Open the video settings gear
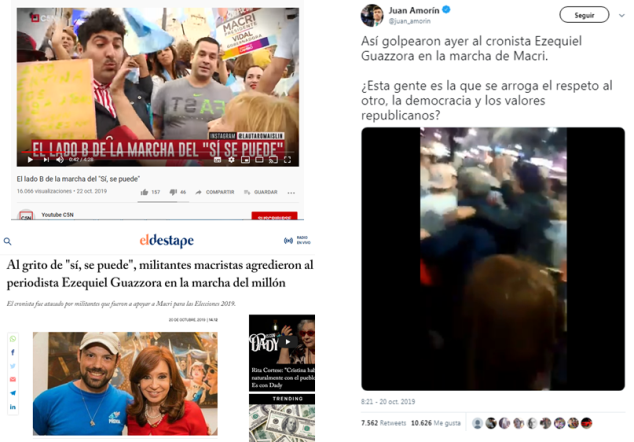The height and width of the screenshot is (442, 634). click(231, 160)
